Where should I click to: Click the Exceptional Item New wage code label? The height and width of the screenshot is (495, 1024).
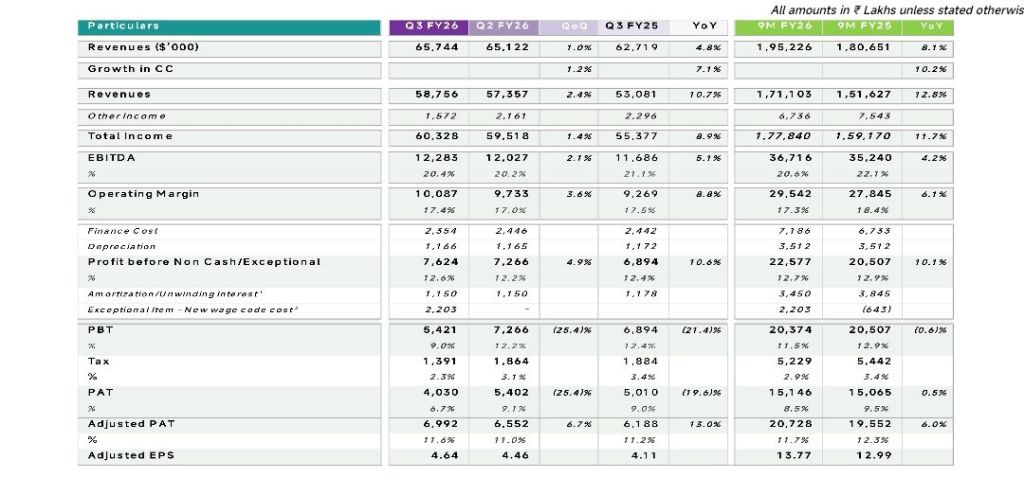179,310
